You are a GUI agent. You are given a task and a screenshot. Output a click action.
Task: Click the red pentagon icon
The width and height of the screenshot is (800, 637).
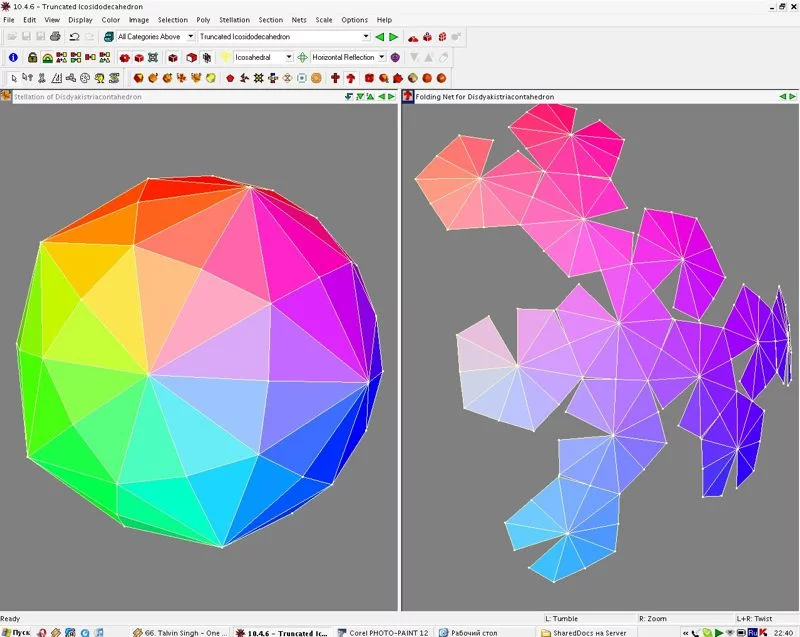[x=231, y=78]
